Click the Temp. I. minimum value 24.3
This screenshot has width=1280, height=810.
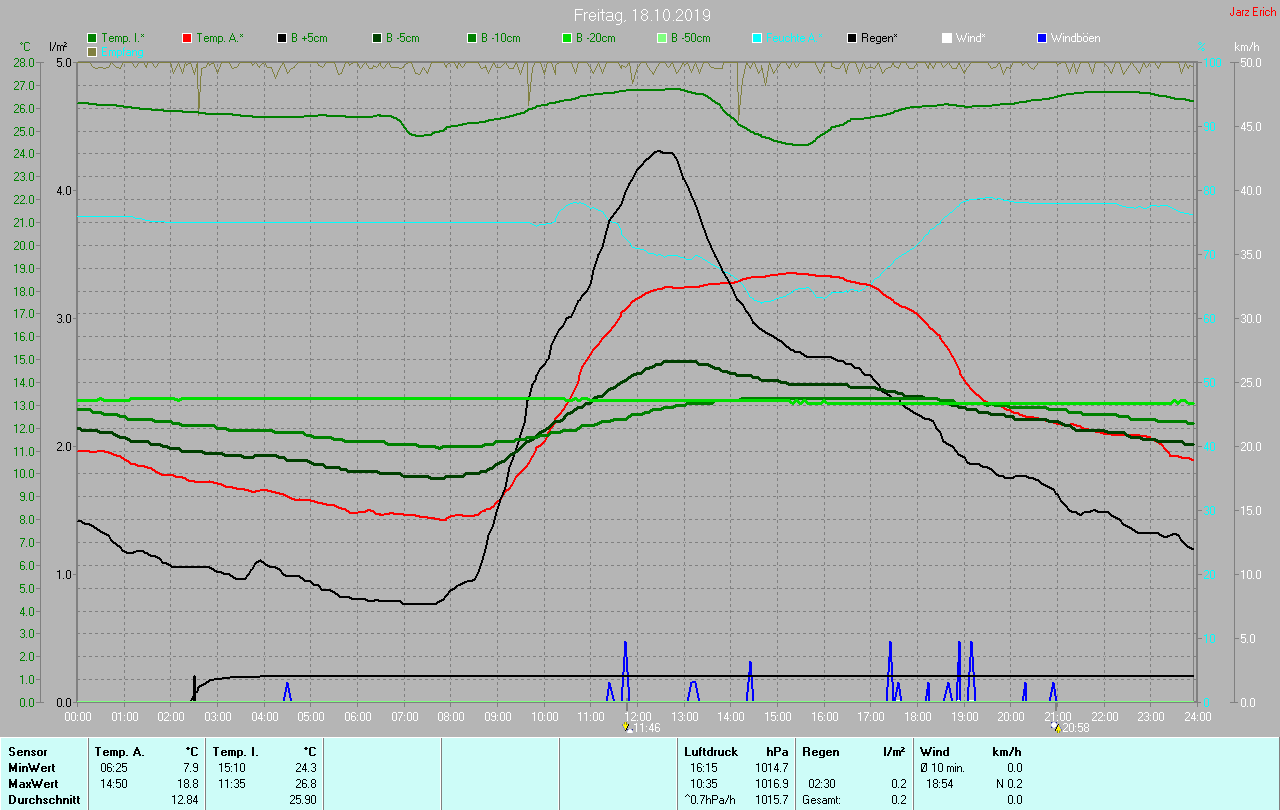pos(305,768)
